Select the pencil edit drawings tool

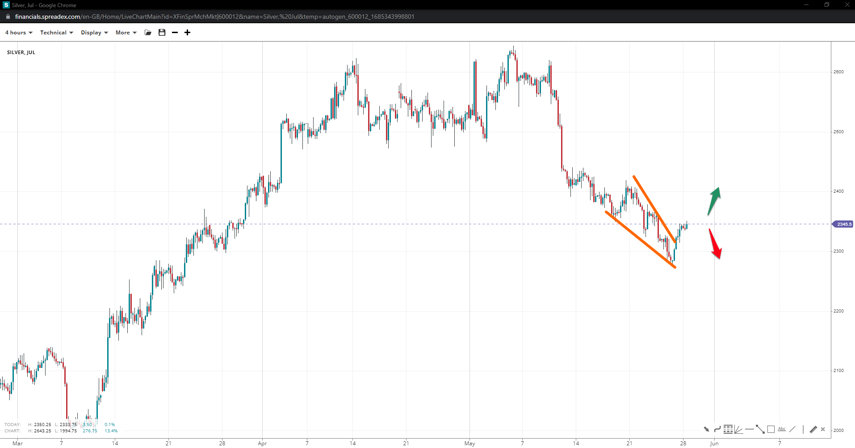[x=813, y=429]
